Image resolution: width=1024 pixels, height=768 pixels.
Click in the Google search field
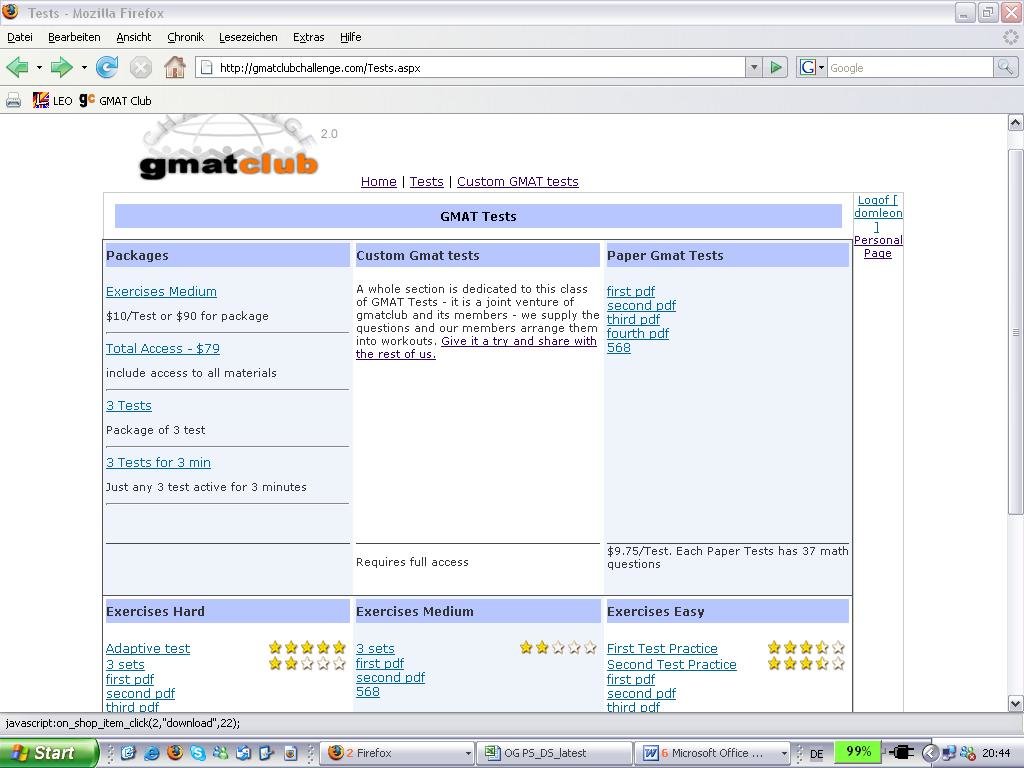click(910, 67)
